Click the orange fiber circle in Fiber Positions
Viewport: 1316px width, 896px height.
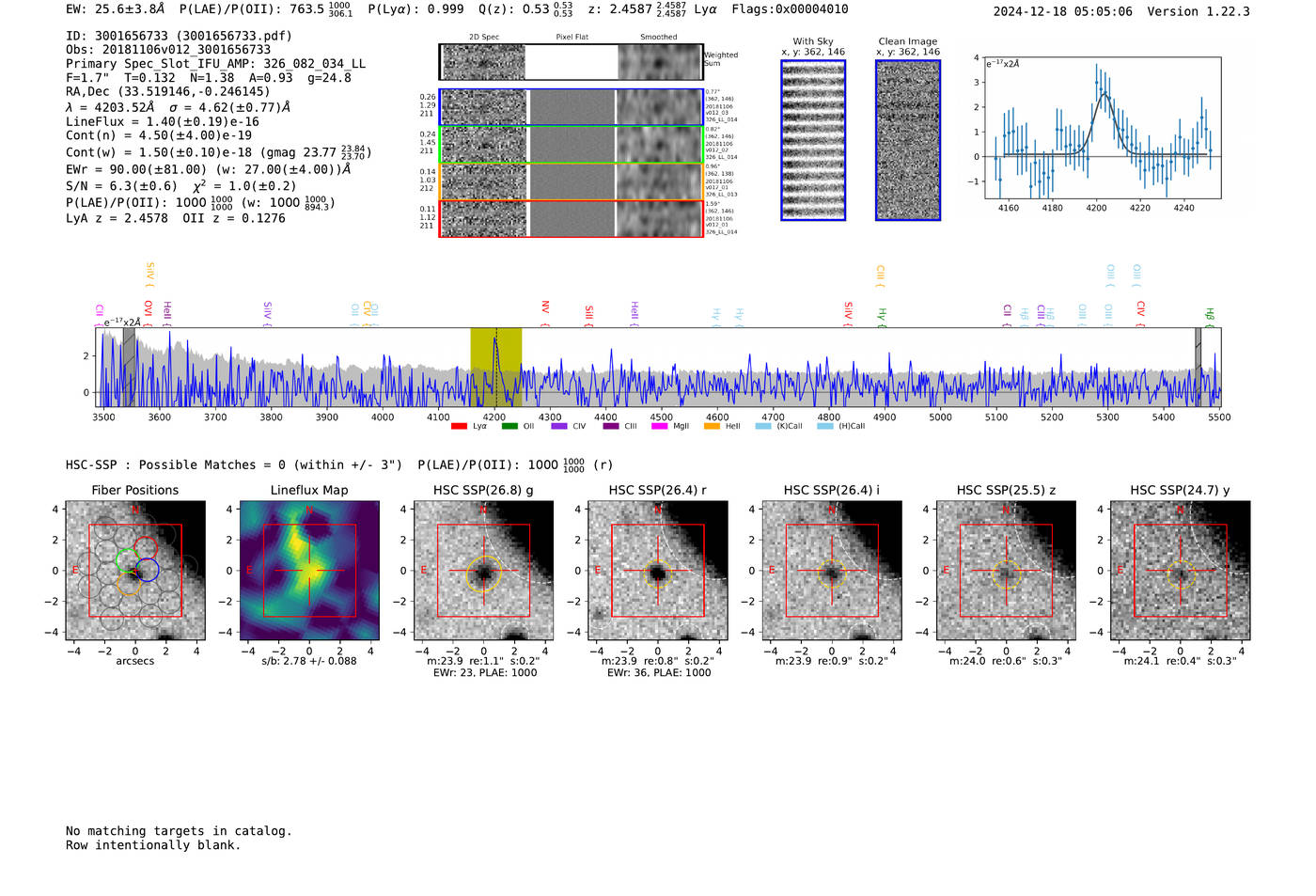129,582
